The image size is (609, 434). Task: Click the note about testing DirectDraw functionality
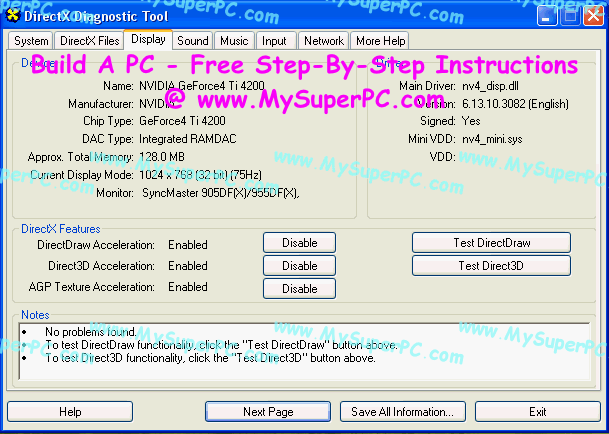point(222,345)
